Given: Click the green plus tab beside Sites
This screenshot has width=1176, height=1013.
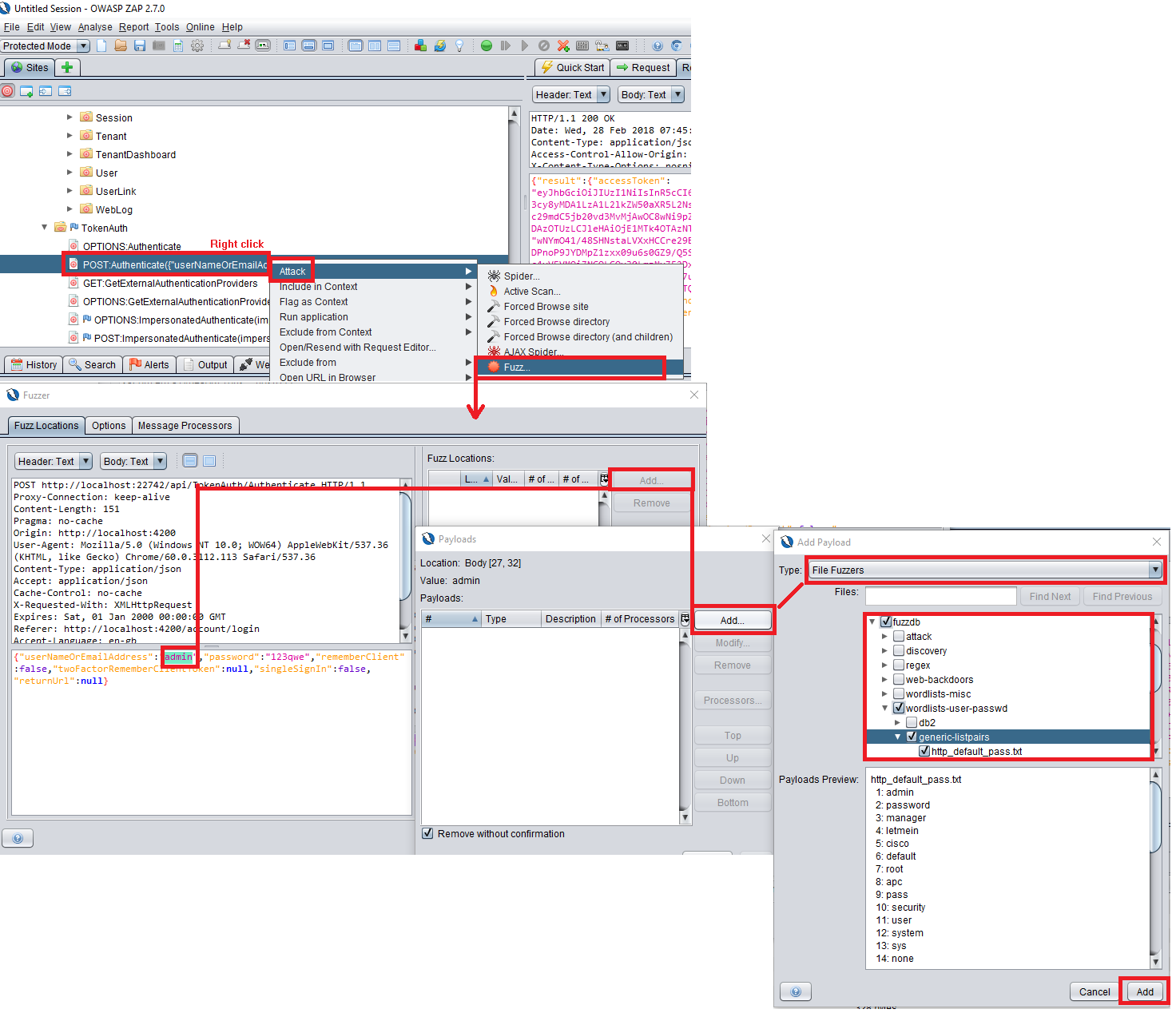Looking at the screenshot, I should coord(67,68).
